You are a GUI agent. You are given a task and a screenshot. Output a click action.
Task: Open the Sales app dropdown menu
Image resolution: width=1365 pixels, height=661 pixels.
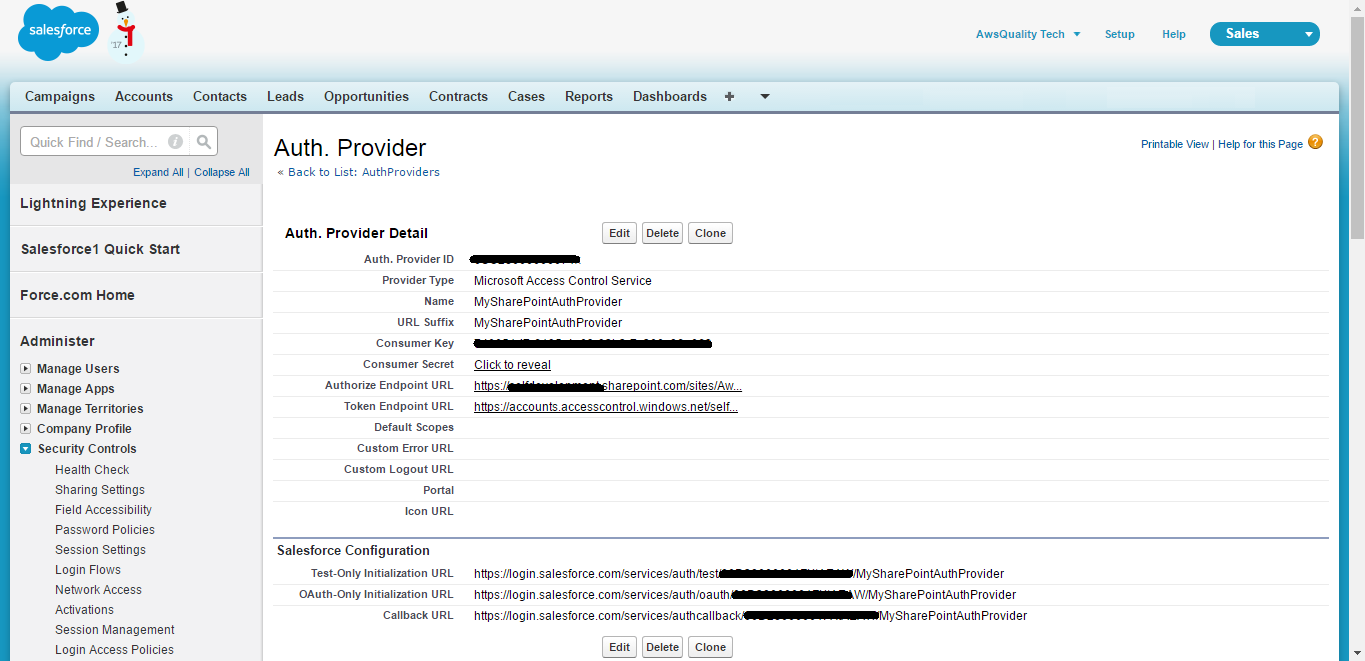1265,34
